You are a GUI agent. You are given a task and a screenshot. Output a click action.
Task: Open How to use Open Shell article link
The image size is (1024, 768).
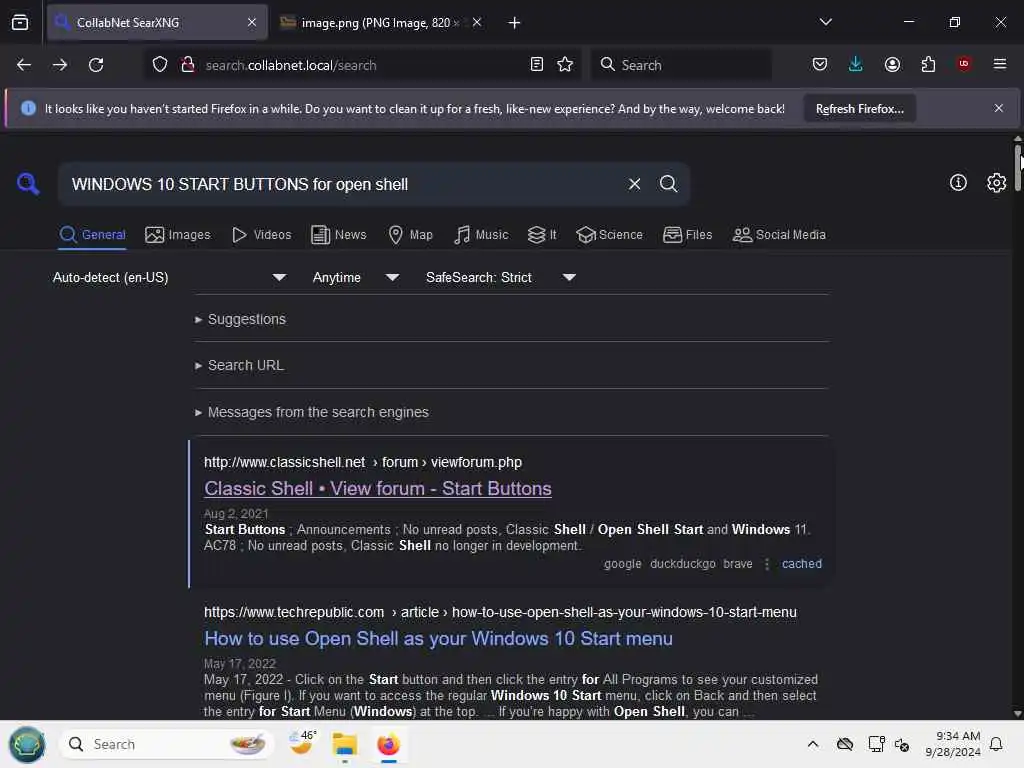pyautogui.click(x=438, y=639)
